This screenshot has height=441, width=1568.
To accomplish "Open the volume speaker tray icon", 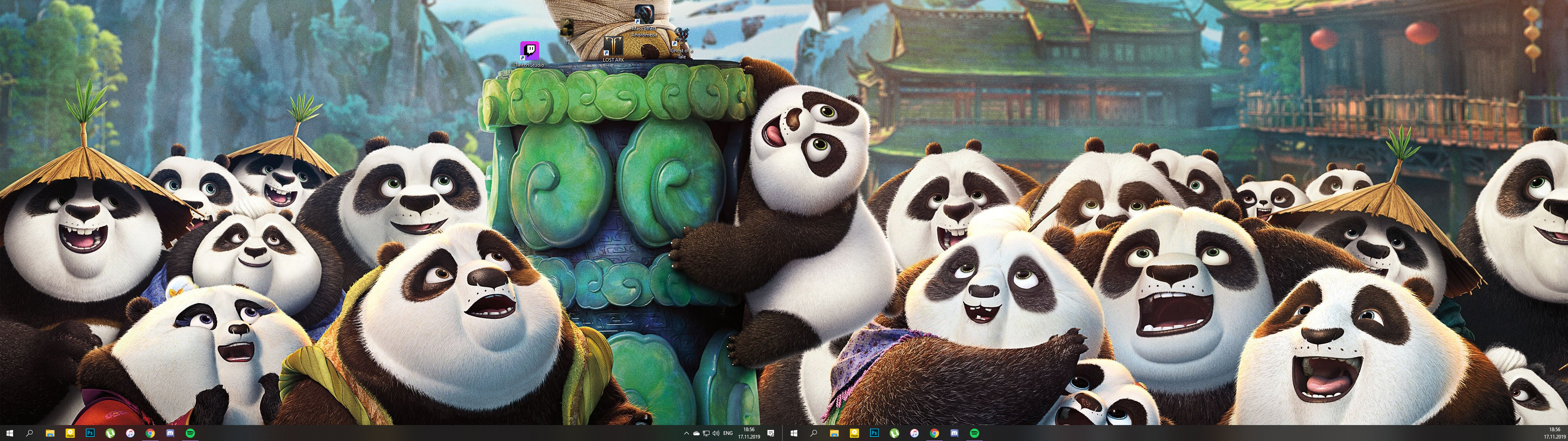I will [x=716, y=434].
